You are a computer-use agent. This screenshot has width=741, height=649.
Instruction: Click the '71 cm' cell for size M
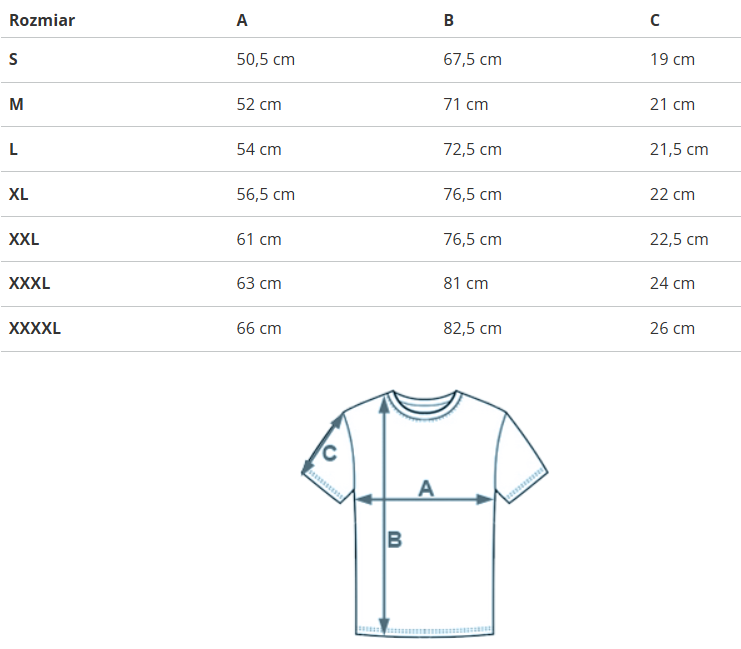[466, 104]
